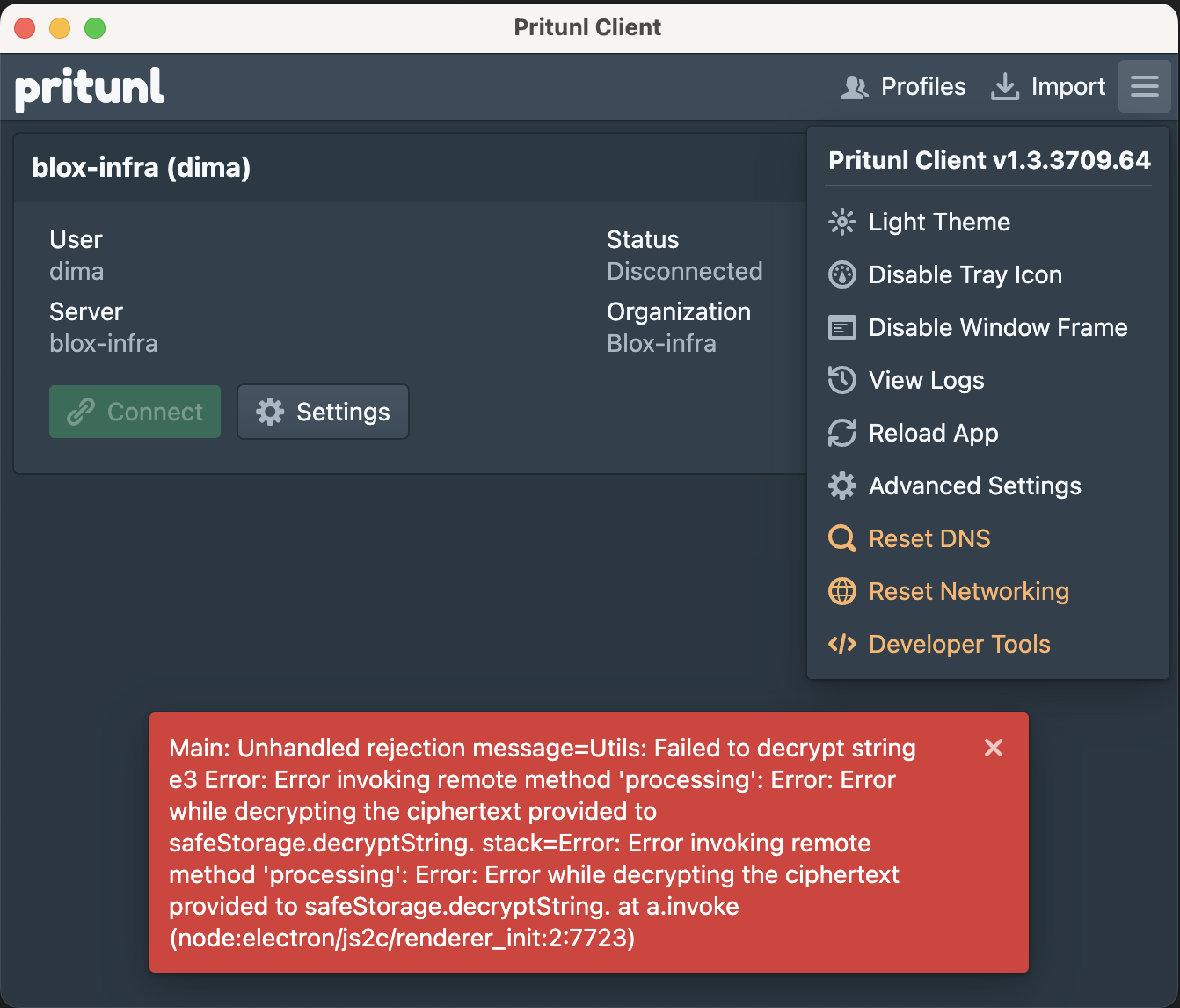Screen dimensions: 1180x1008
Task: Open the blox-infra profile Settings button
Action: (x=323, y=412)
